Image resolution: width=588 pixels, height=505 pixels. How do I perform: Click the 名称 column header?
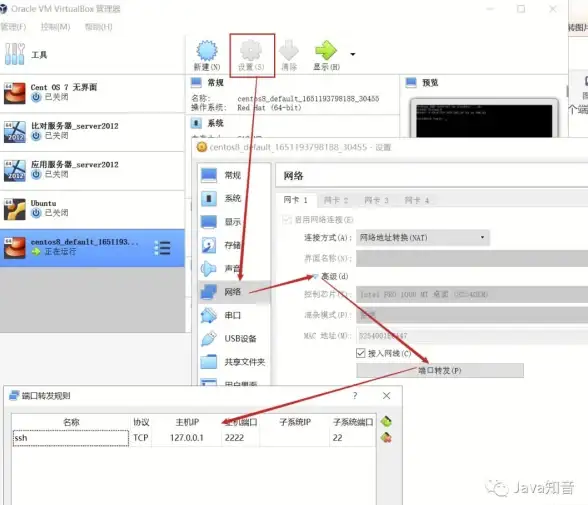click(x=71, y=422)
